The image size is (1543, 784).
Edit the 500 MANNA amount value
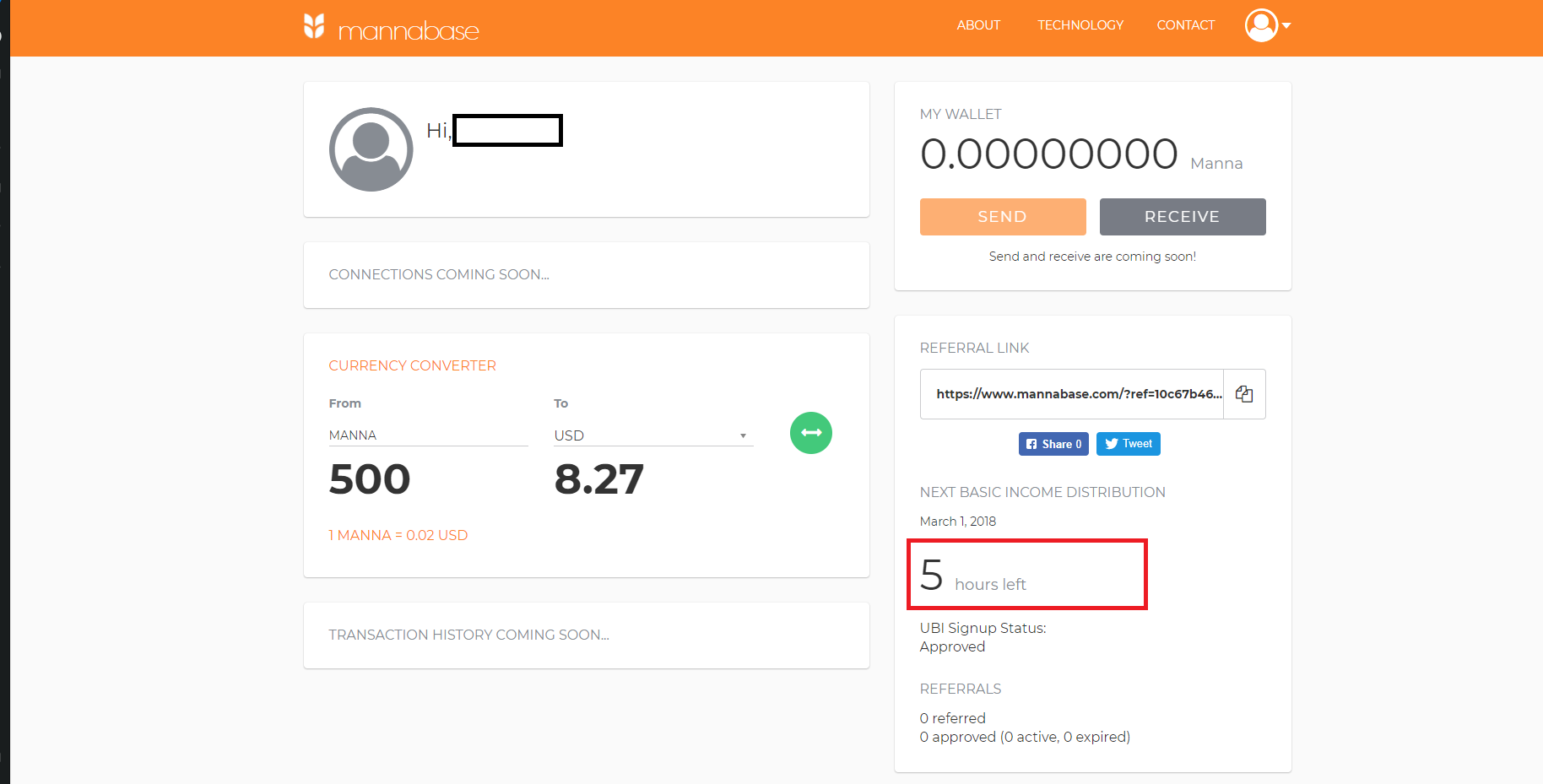coord(370,479)
